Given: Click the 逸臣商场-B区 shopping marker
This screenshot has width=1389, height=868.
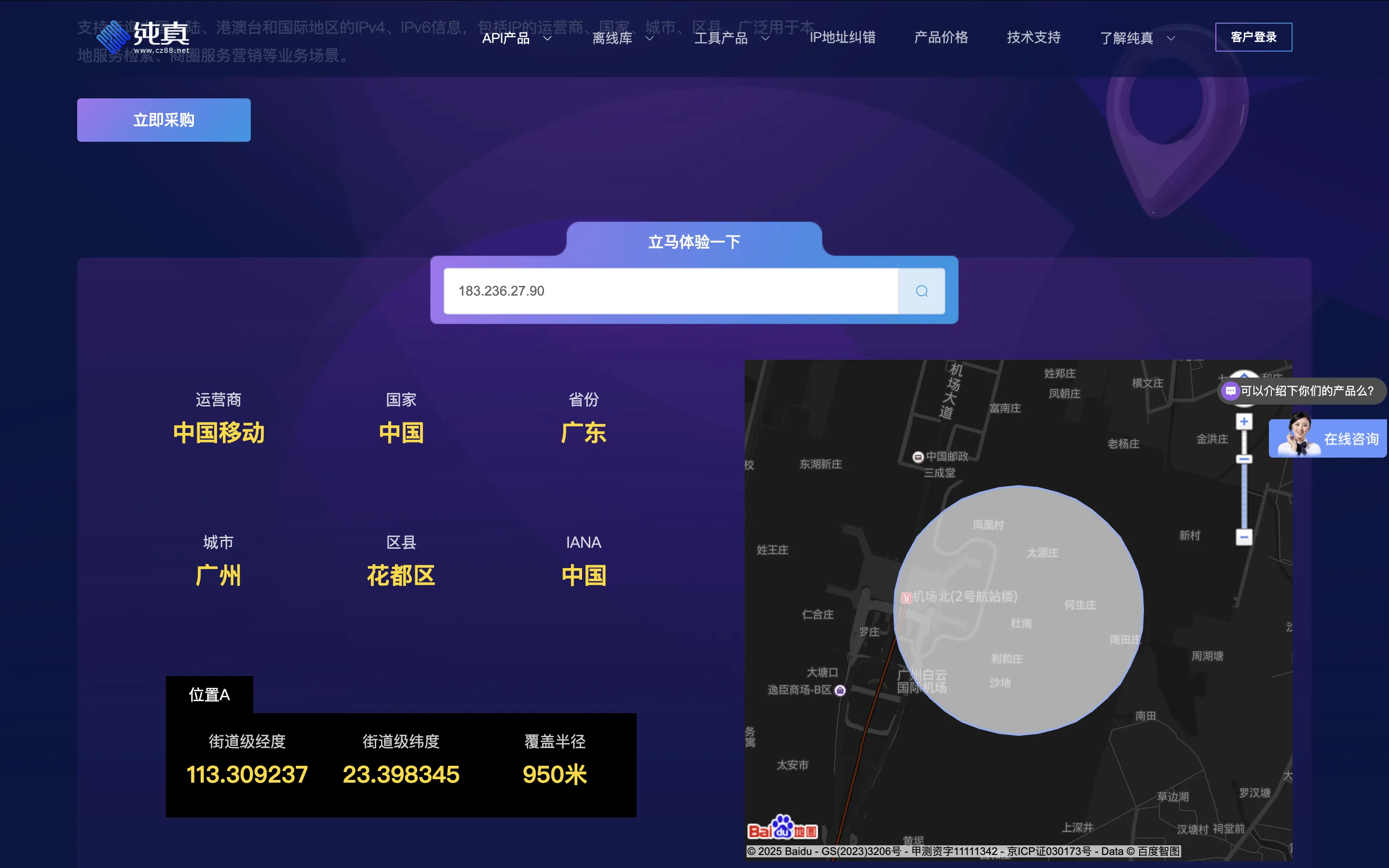Looking at the screenshot, I should [x=840, y=690].
